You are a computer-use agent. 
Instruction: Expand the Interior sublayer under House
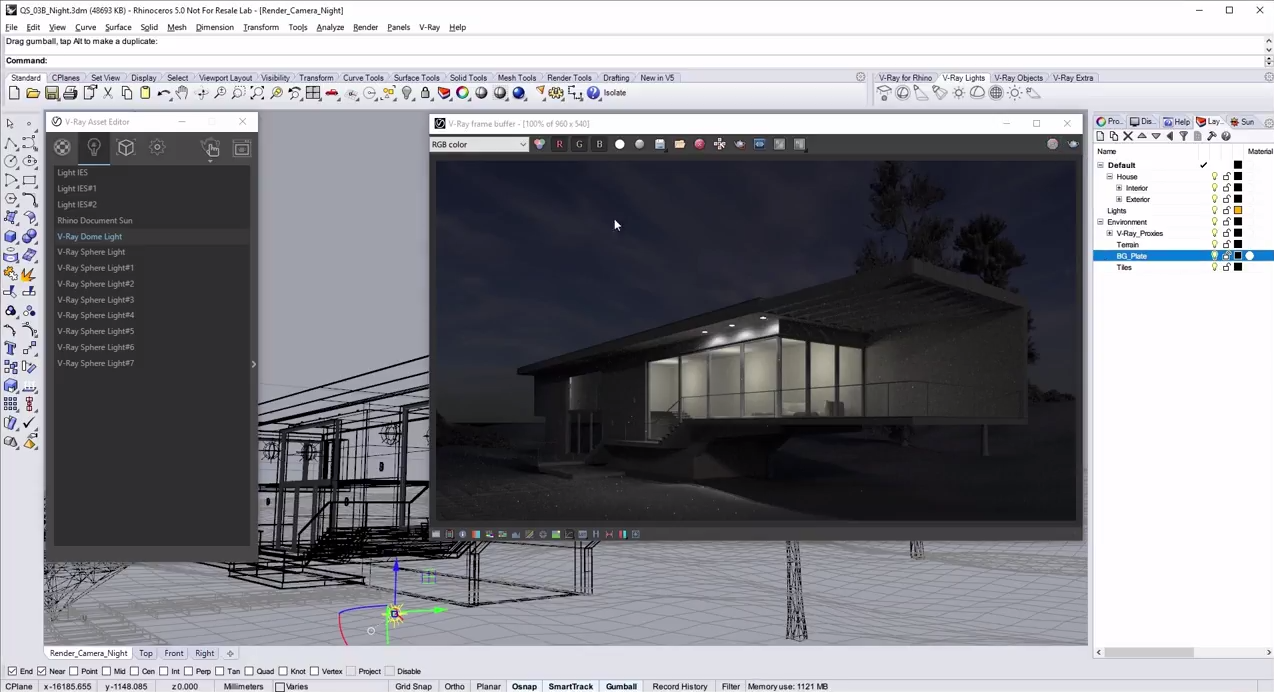point(1119,188)
